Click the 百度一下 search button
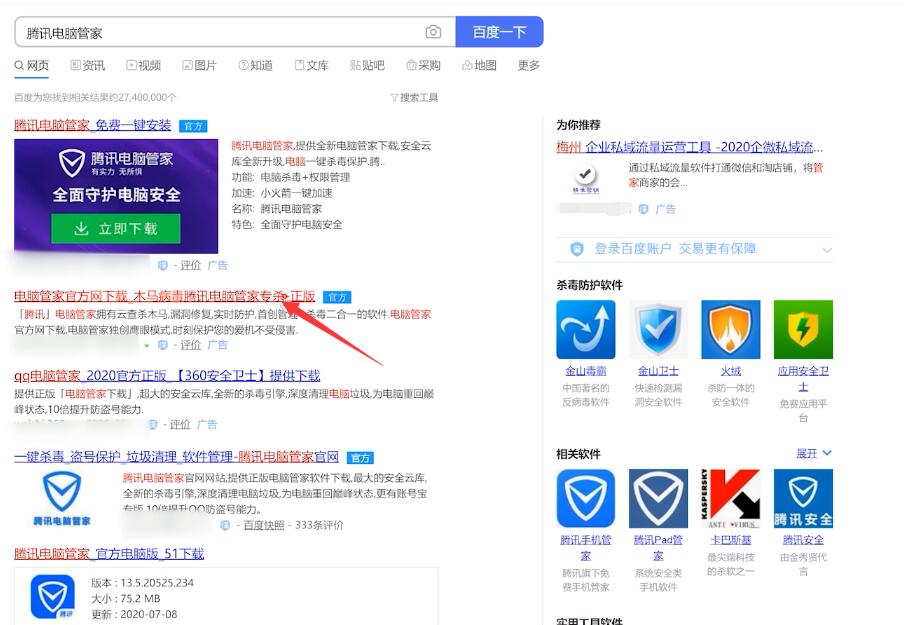This screenshot has width=904, height=625. pos(499,32)
